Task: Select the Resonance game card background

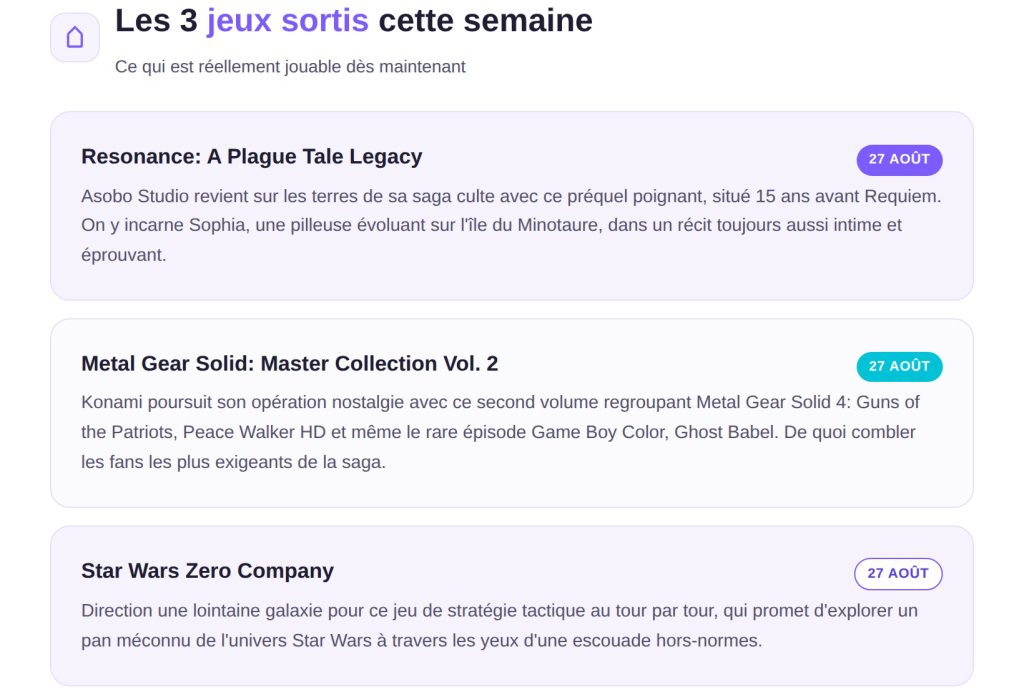Action: [512, 206]
